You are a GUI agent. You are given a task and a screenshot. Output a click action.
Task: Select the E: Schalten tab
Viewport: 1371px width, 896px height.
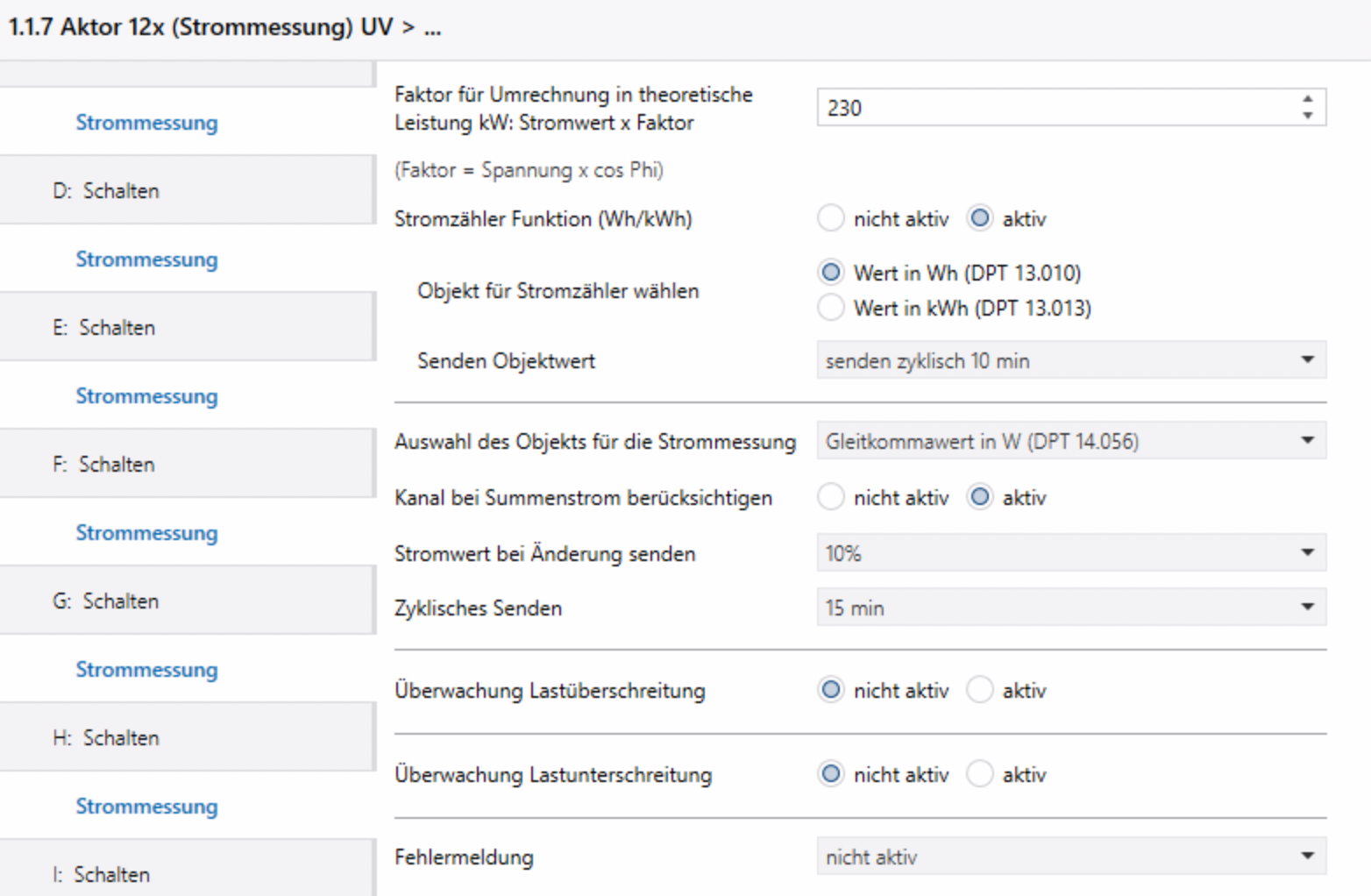(x=104, y=327)
